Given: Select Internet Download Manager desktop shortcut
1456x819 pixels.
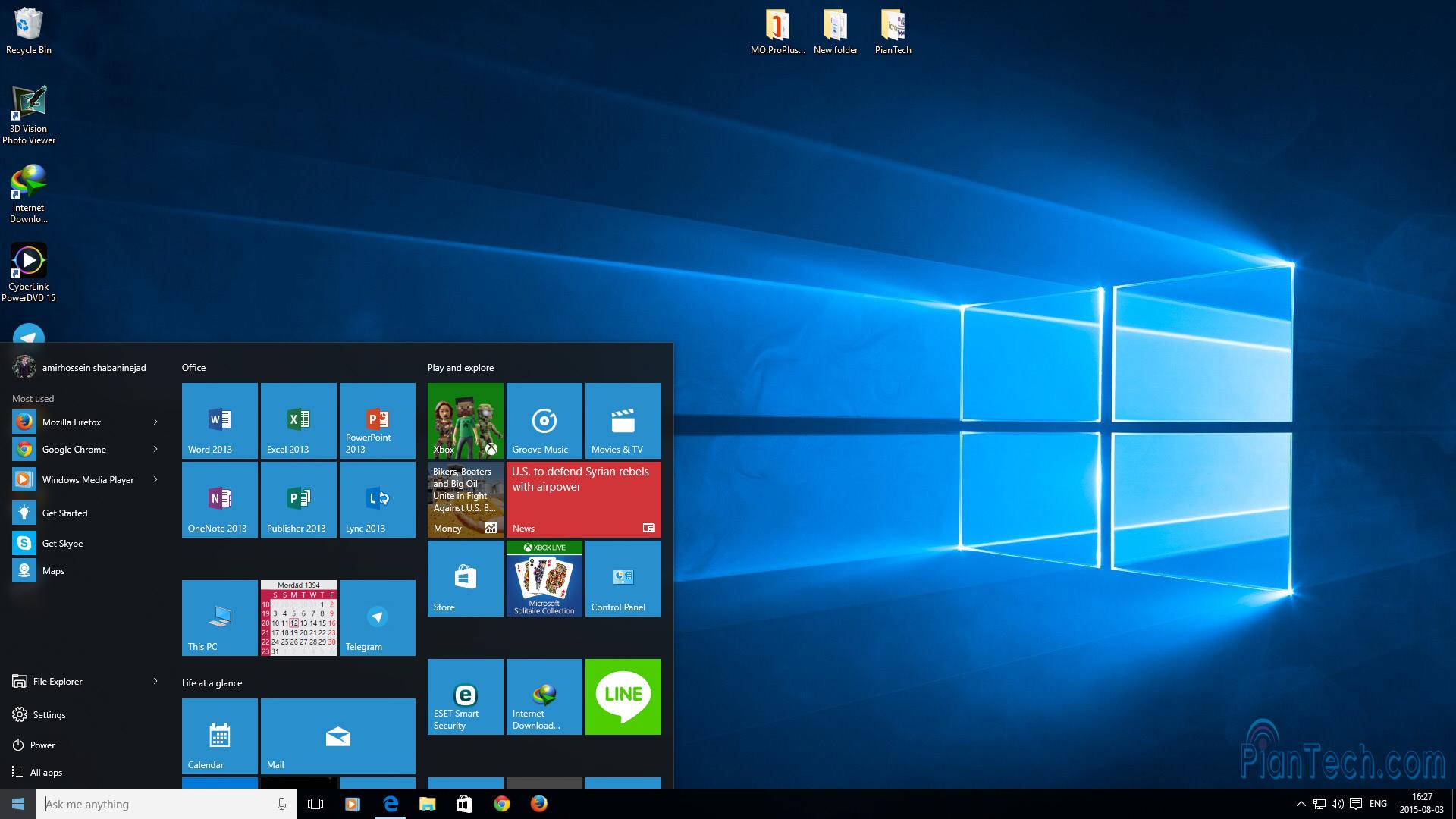Looking at the screenshot, I should tap(29, 194).
